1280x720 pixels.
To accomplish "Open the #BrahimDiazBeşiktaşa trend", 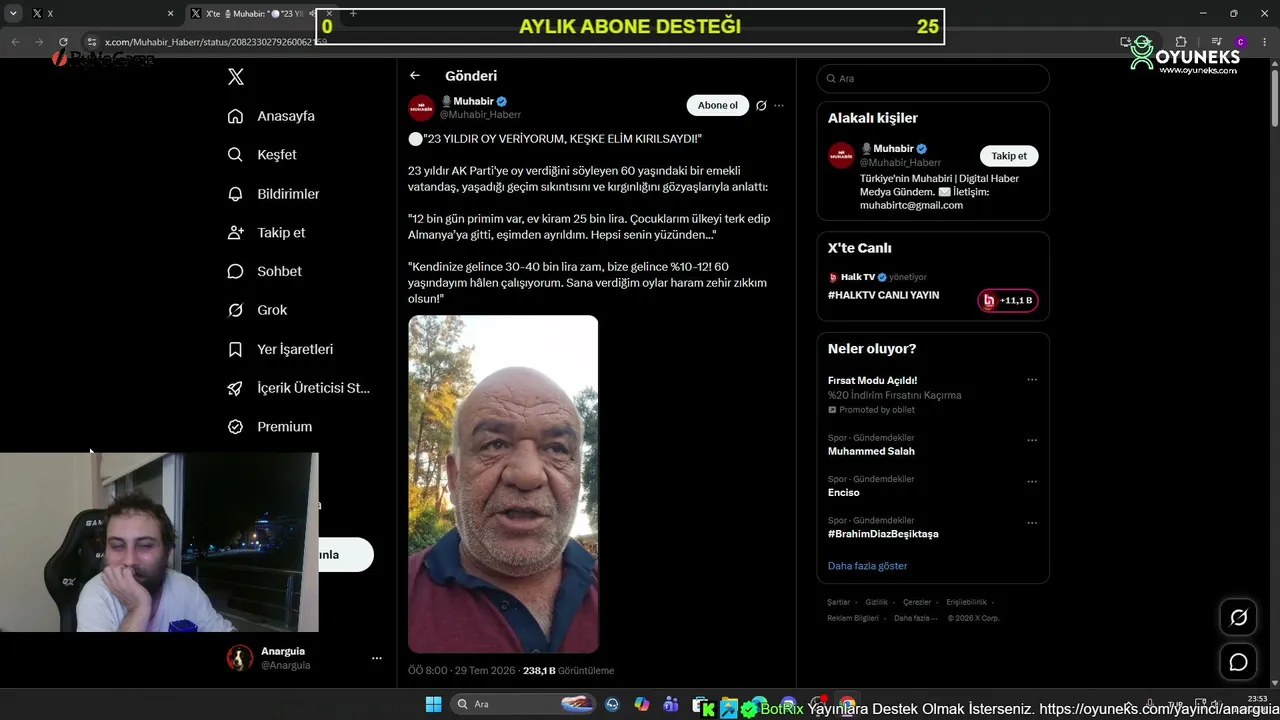I will (883, 534).
